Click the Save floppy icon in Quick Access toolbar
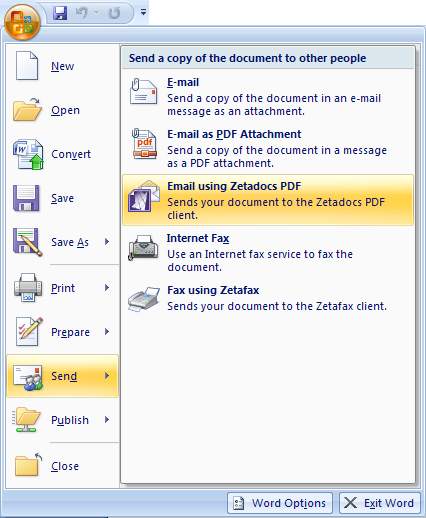This screenshot has height=518, width=426. point(60,13)
